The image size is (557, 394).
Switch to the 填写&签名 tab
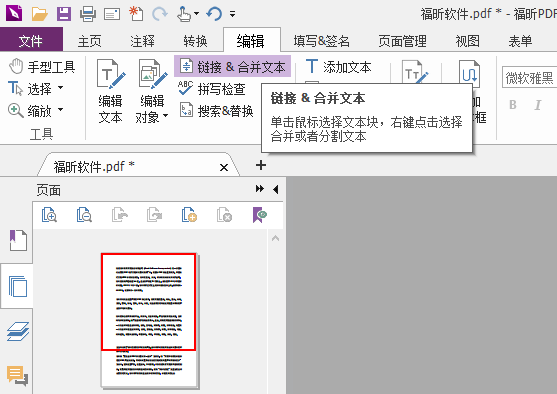point(321,41)
